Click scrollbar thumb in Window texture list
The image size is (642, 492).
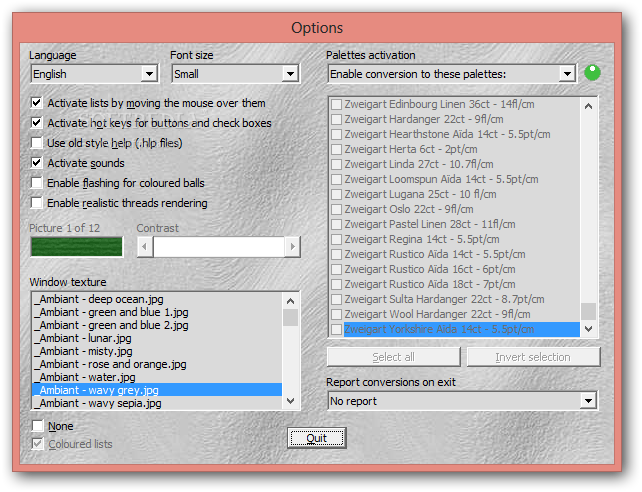pos(291,318)
